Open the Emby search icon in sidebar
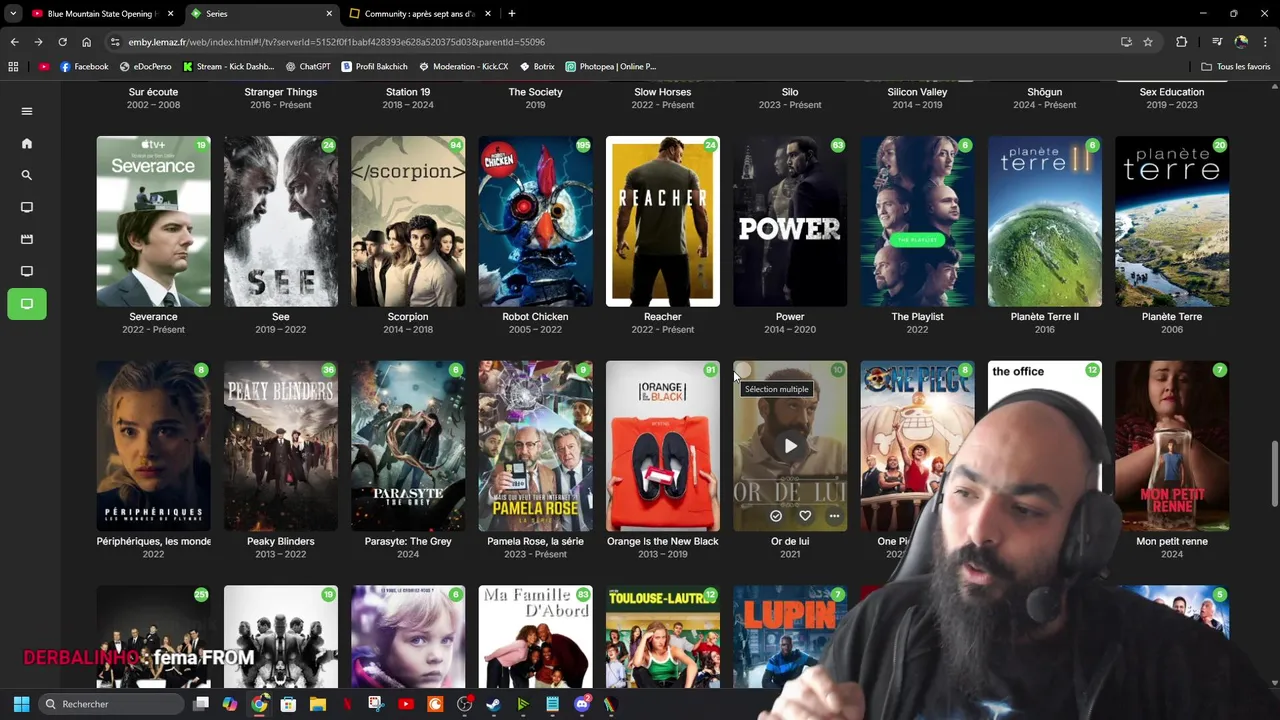1280x720 pixels. (x=27, y=175)
